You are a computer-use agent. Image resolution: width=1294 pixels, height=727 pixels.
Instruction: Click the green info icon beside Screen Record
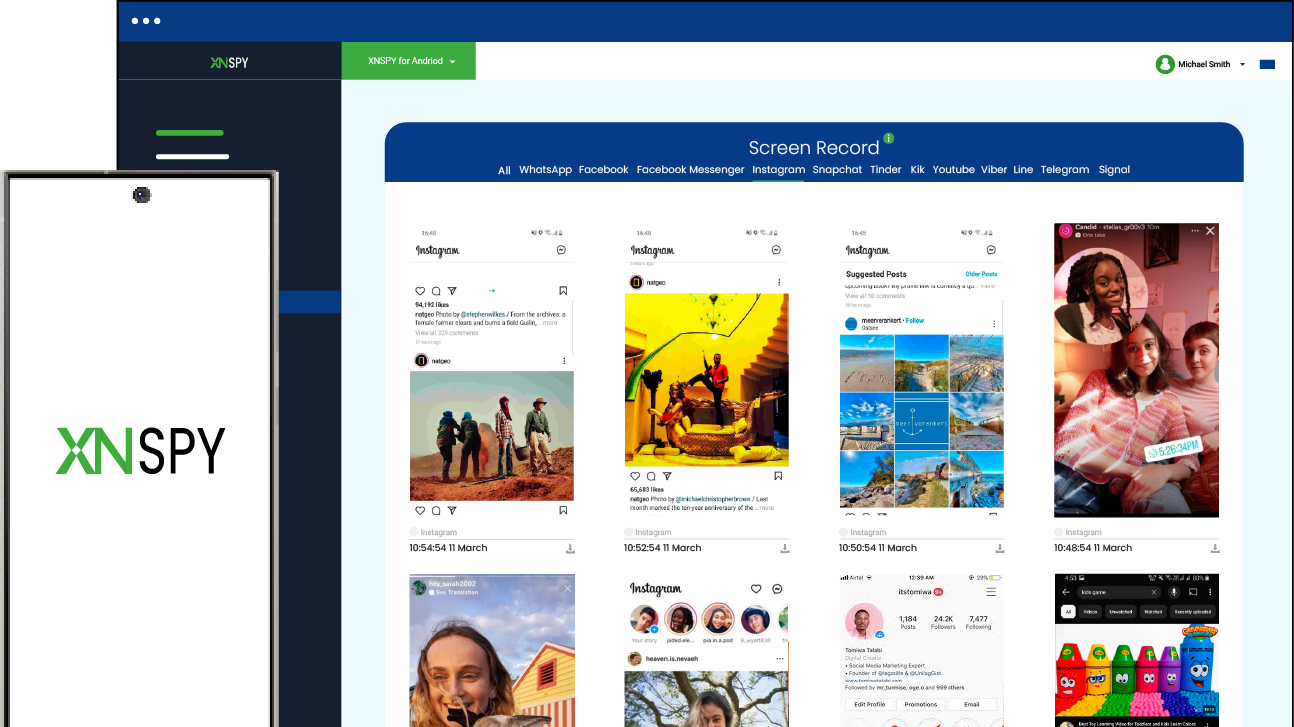(888, 138)
